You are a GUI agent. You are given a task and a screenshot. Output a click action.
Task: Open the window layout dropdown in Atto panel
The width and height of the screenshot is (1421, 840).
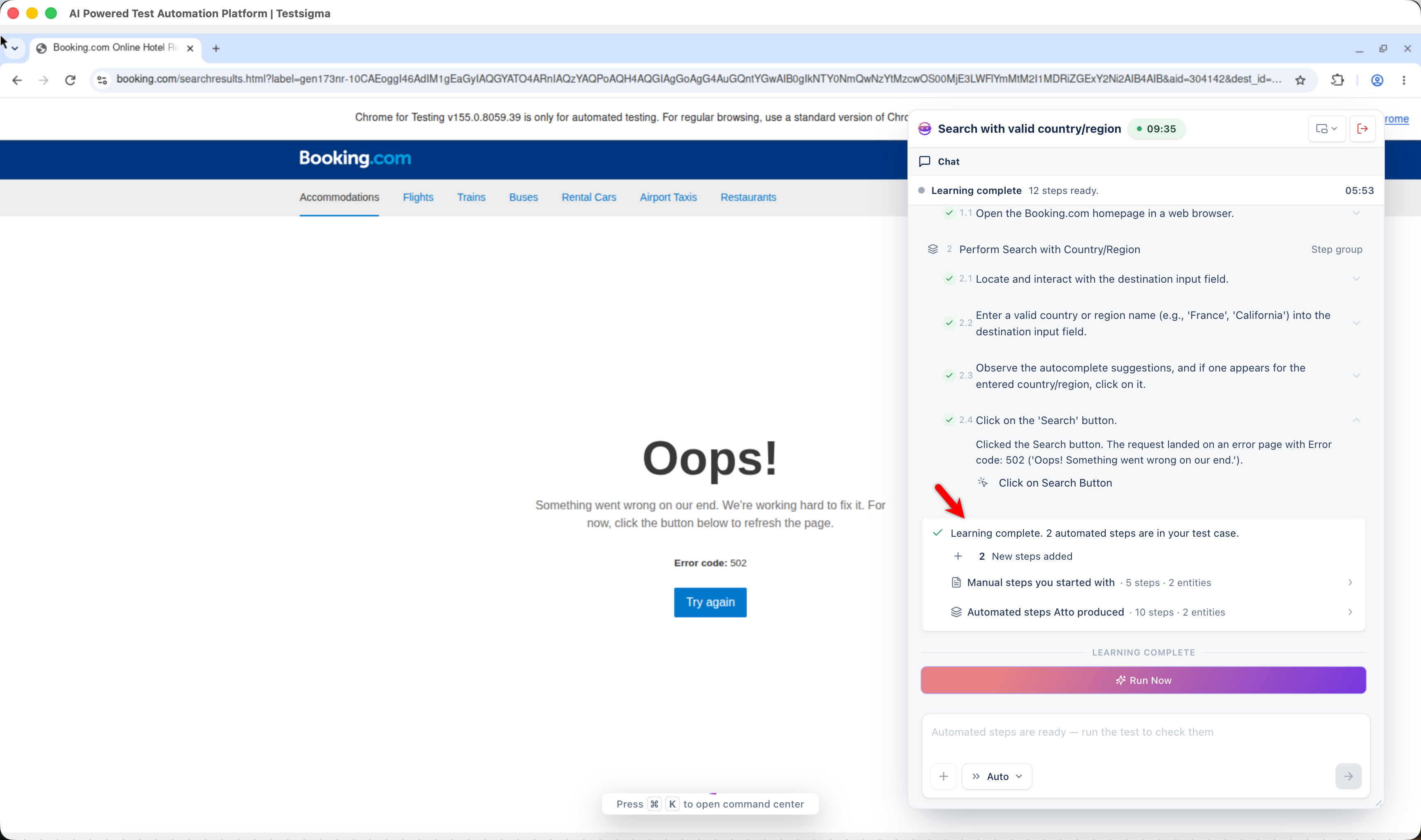1326,129
